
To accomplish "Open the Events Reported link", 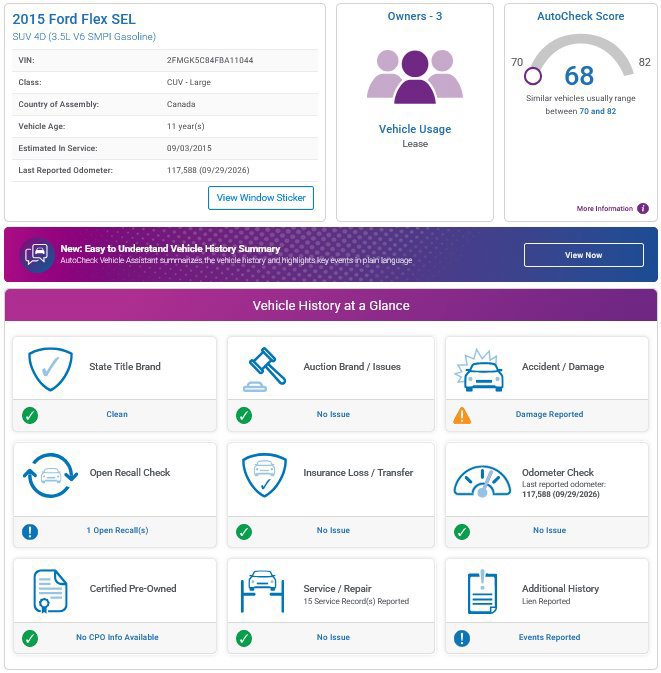I will pos(549,637).
